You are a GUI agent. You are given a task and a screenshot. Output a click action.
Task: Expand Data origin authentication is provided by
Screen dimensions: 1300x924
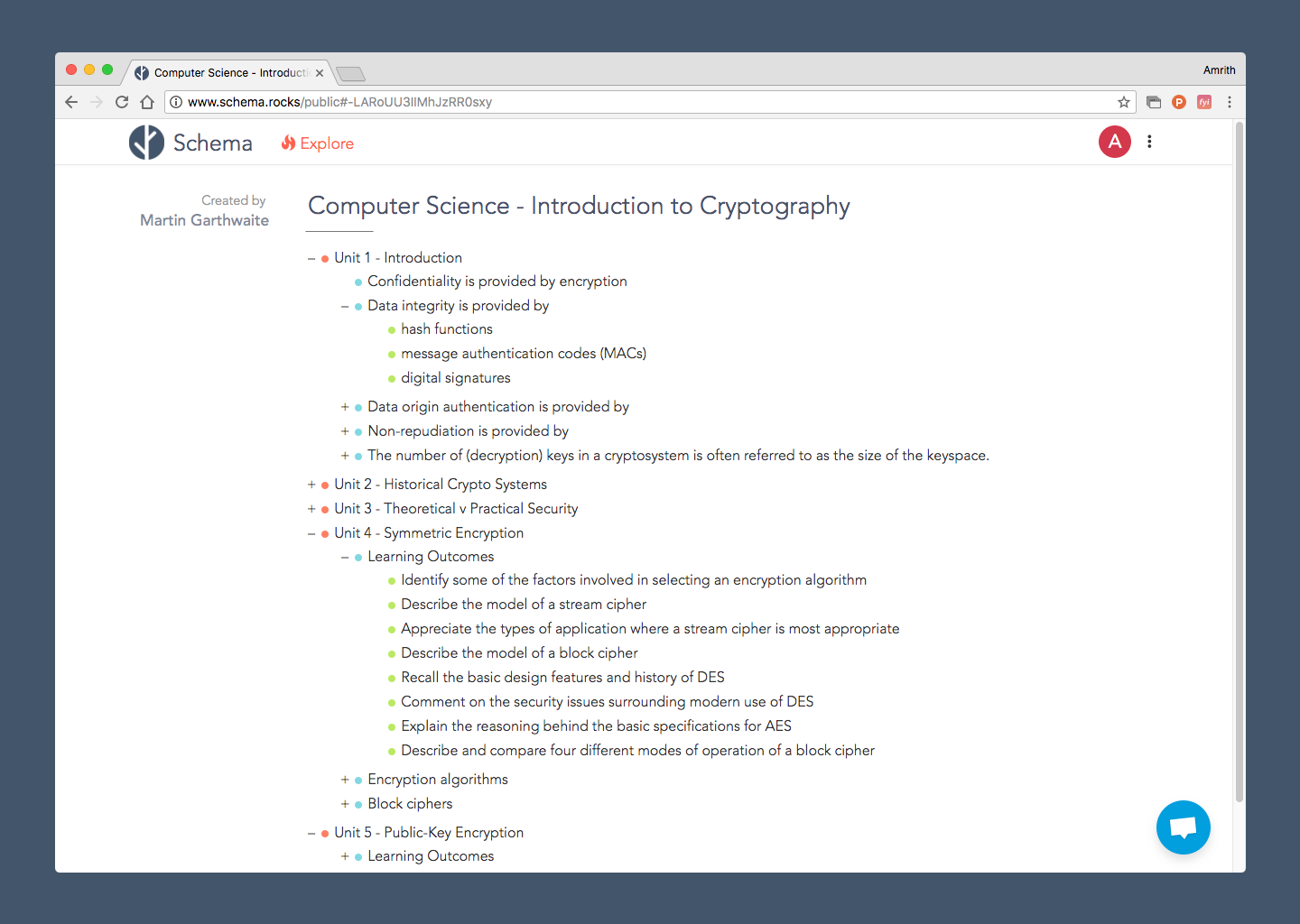coord(345,407)
